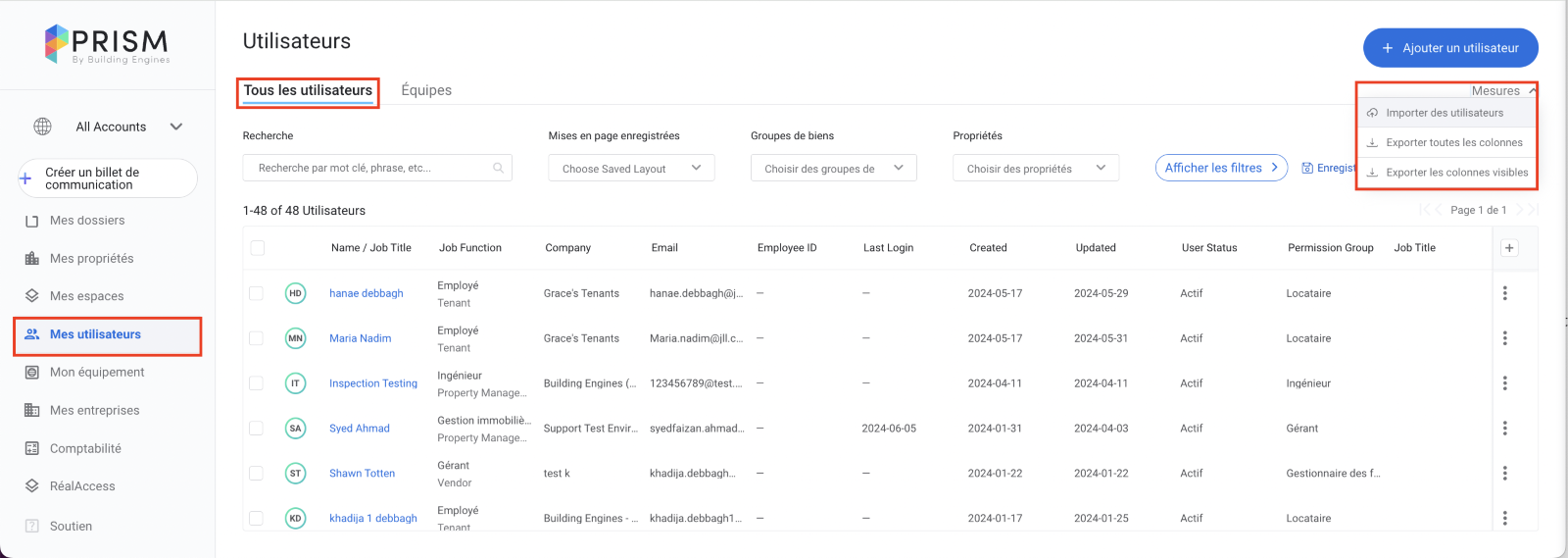Image resolution: width=1568 pixels, height=558 pixels.
Task: Click the Afficher les filtres button
Action: pos(1220,168)
